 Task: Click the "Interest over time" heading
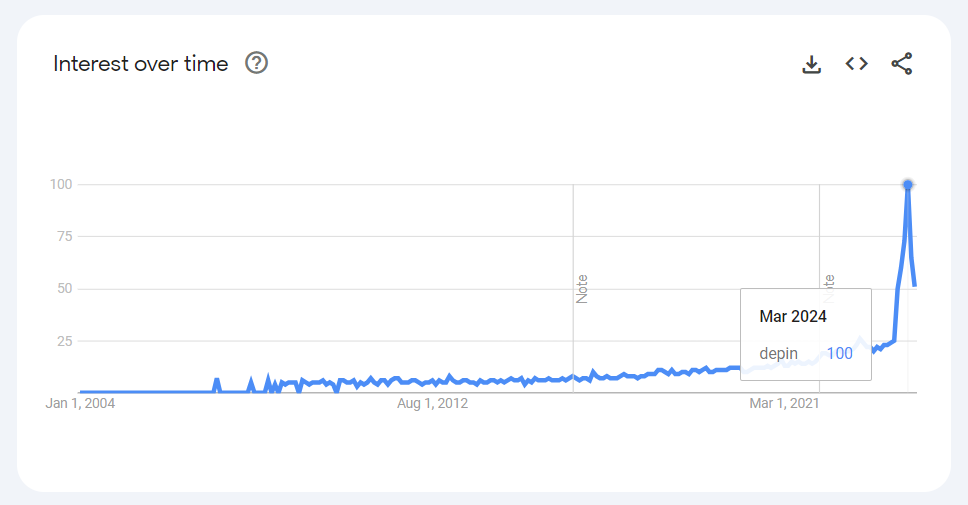141,64
